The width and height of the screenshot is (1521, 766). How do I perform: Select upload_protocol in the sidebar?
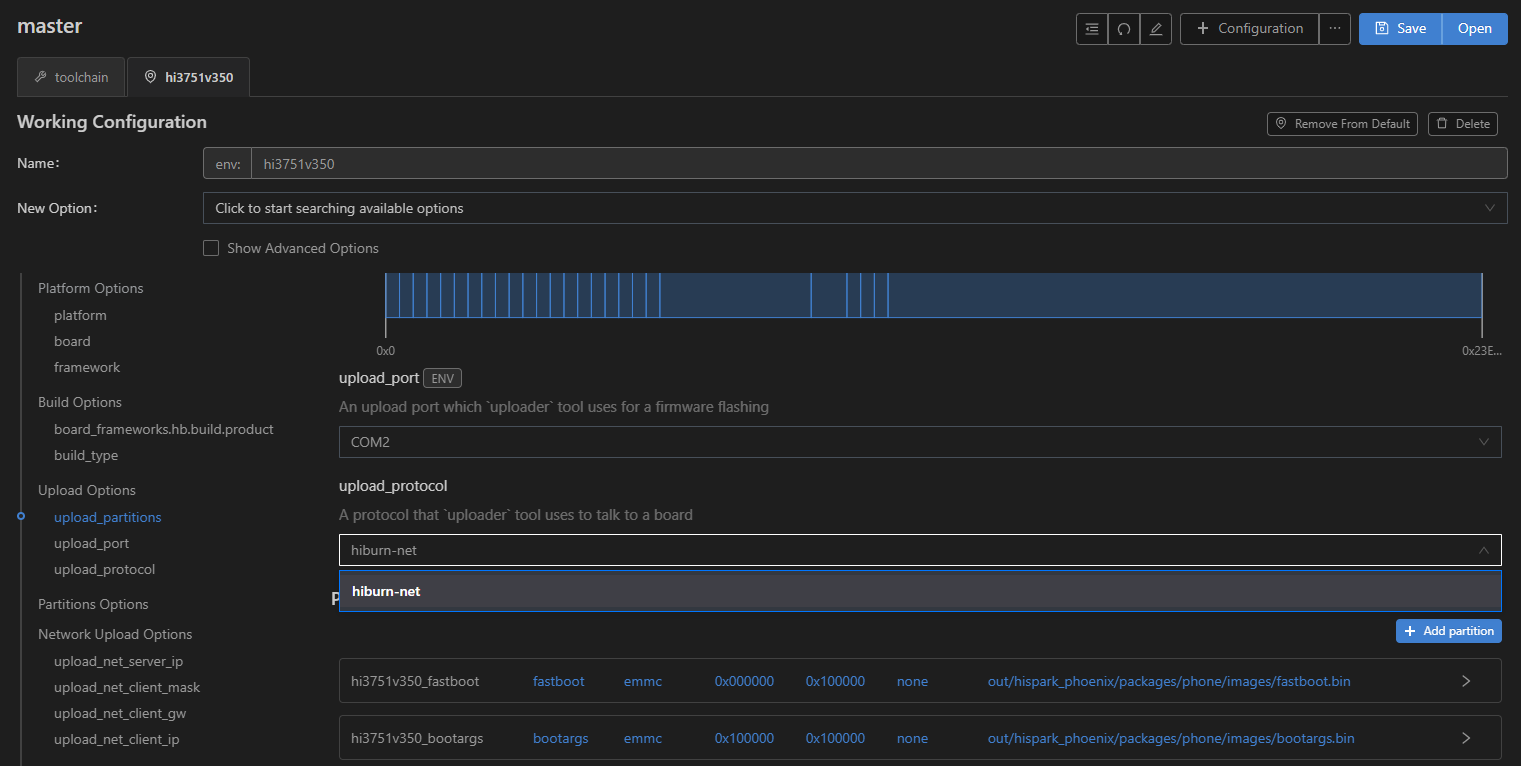pyautogui.click(x=105, y=569)
